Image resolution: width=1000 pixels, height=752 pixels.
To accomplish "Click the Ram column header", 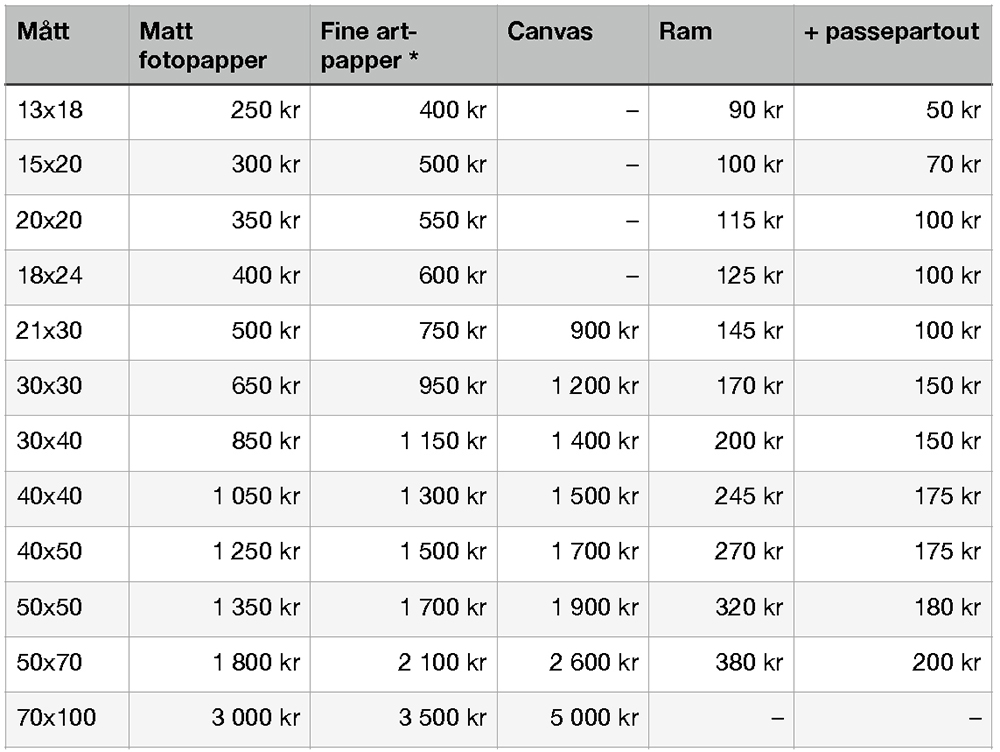I will pos(685,31).
